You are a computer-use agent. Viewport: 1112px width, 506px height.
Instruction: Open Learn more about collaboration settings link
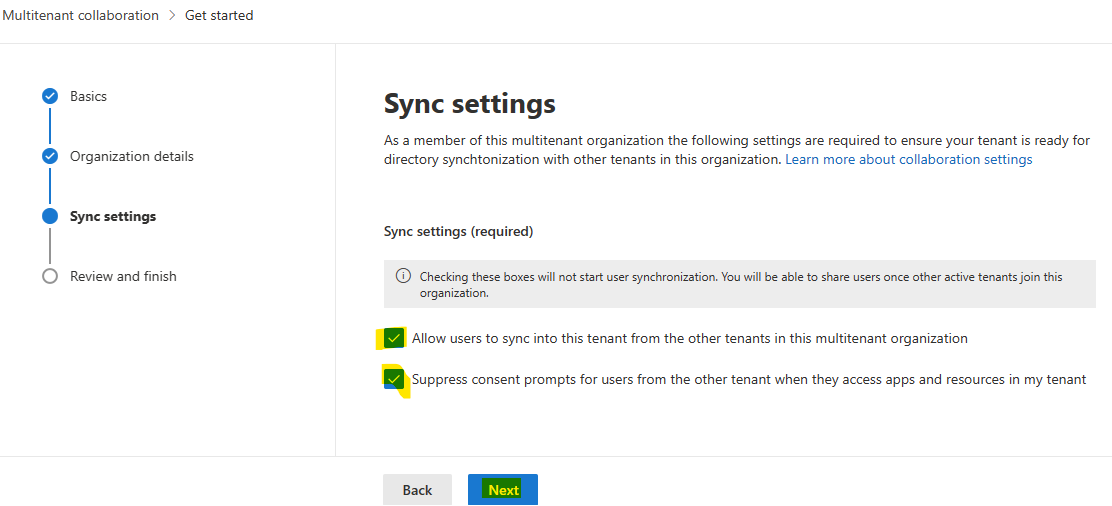[x=908, y=160]
